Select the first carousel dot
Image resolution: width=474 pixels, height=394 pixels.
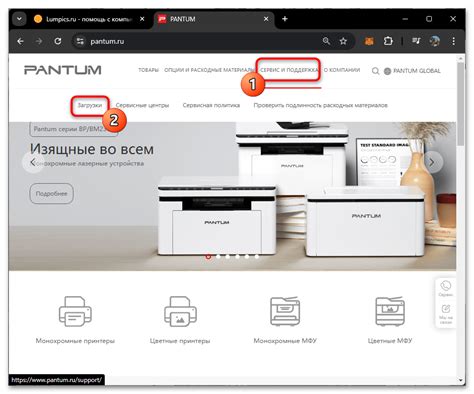(208, 256)
